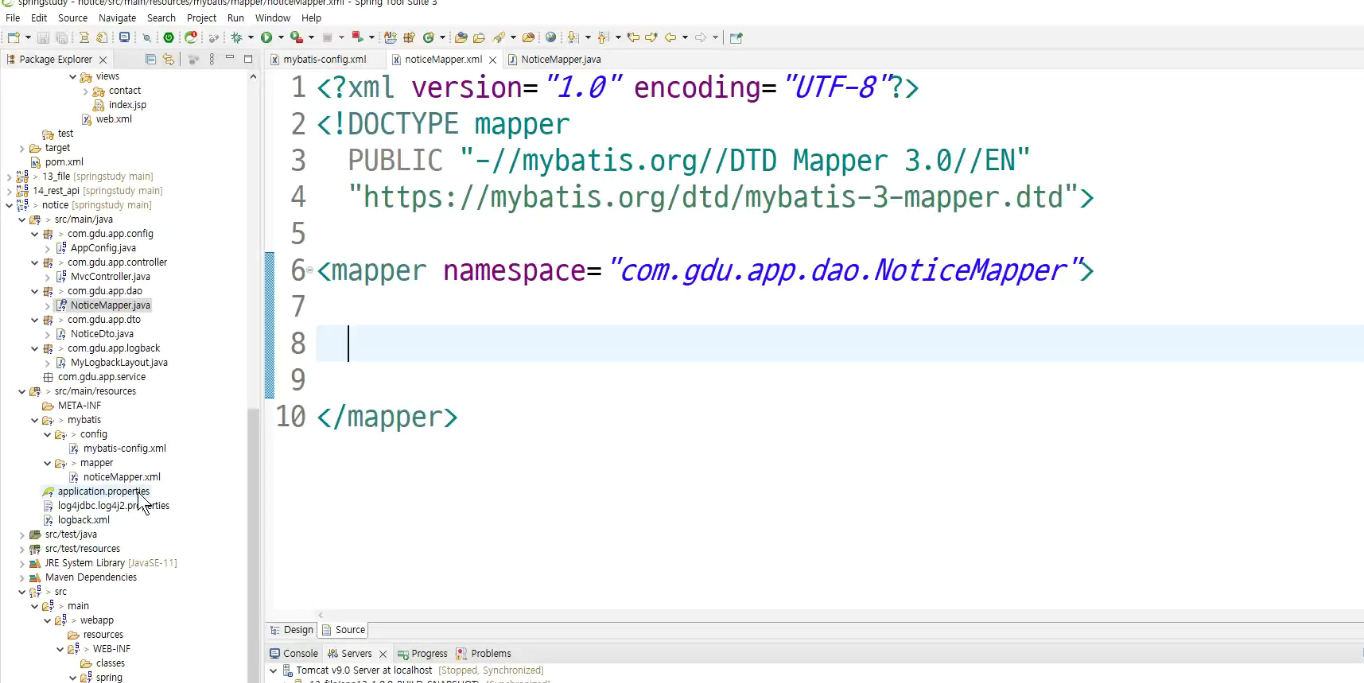
Task: Toggle Link with Editor in Package Explorer
Action: tap(169, 59)
